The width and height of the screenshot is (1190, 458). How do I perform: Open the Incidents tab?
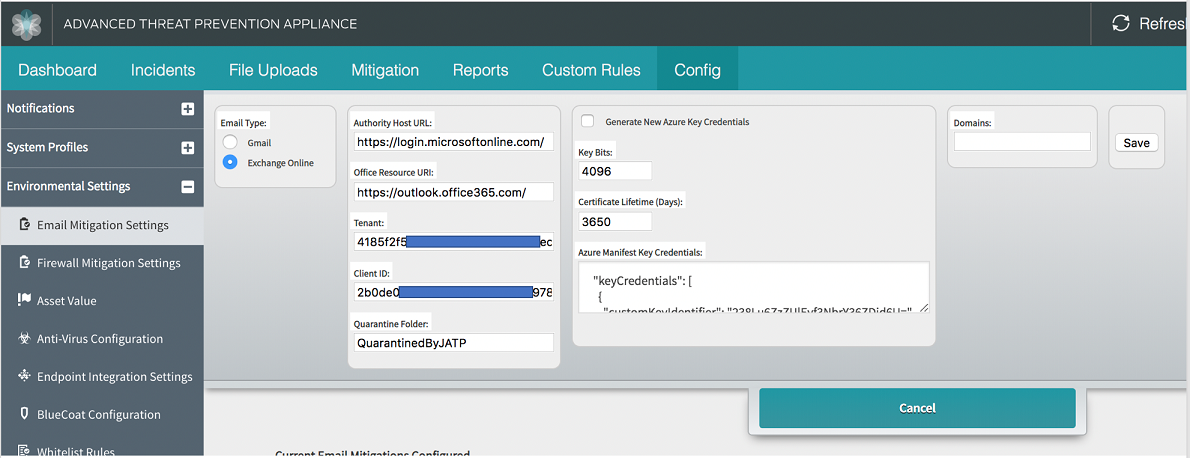(163, 70)
